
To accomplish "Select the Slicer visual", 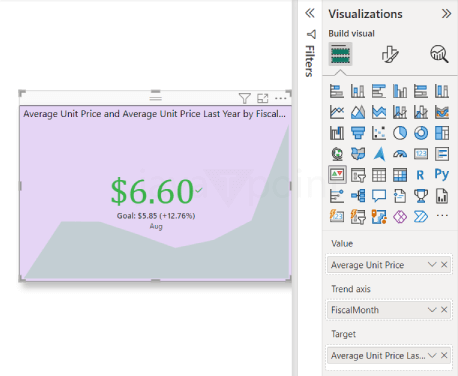I will click(x=358, y=175).
